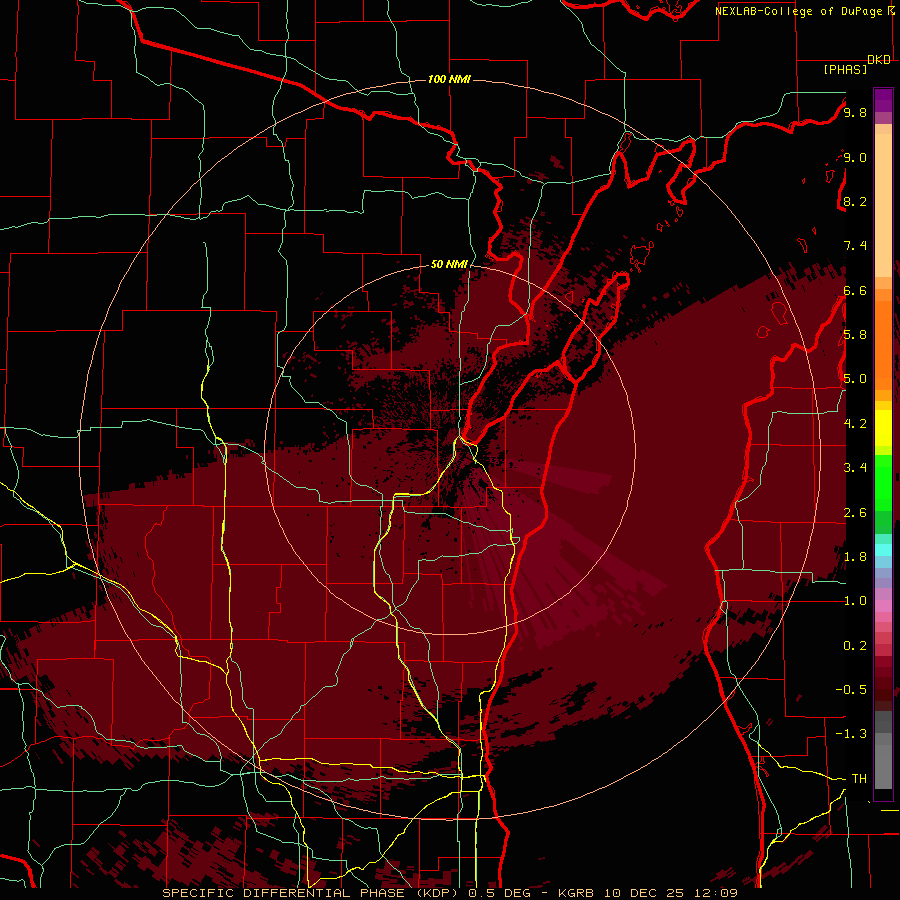Pick the bright green band in color scale
The width and height of the screenshot is (900, 900).
(883, 482)
